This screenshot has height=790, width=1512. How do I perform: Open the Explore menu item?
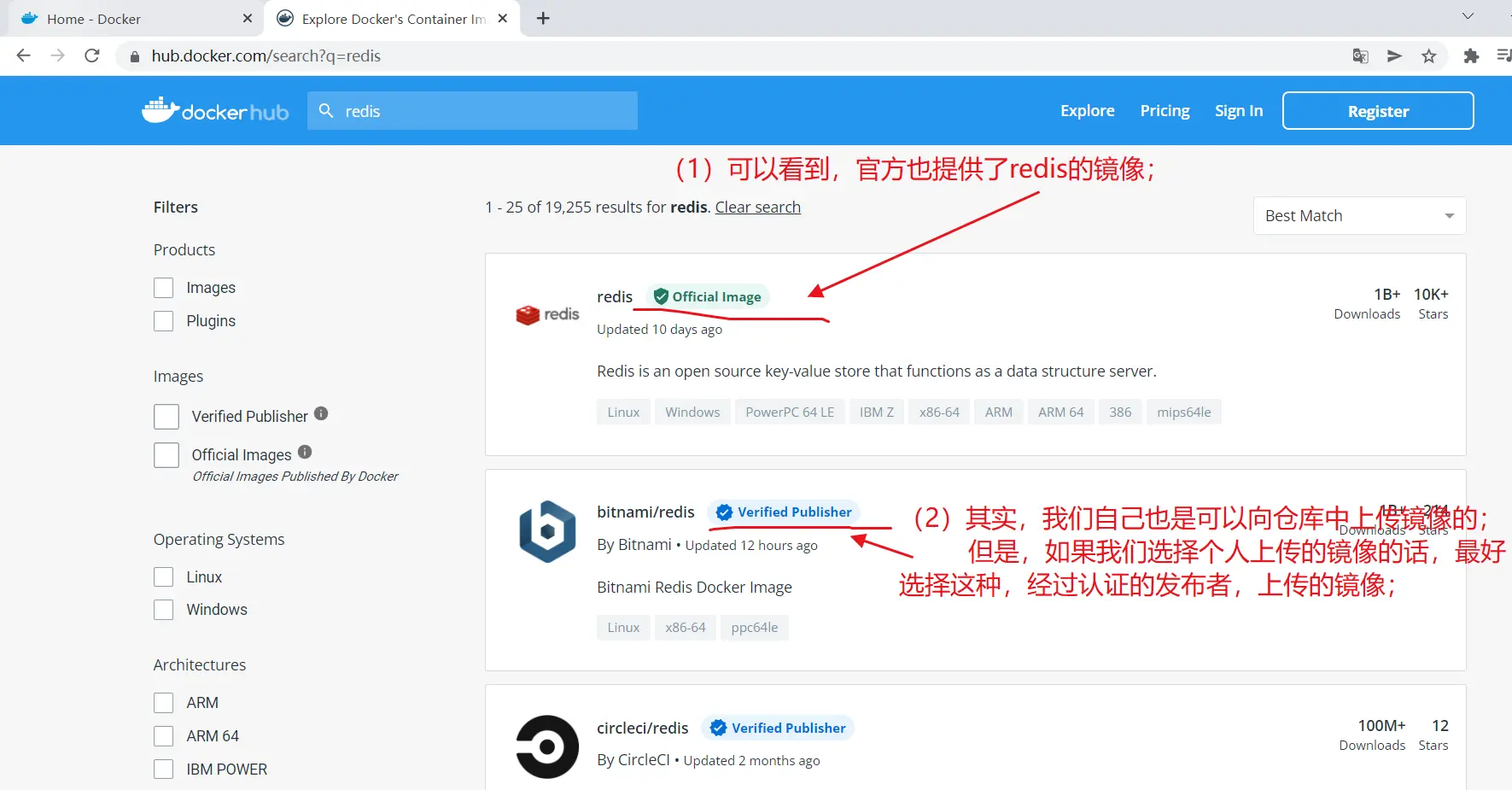click(1088, 111)
